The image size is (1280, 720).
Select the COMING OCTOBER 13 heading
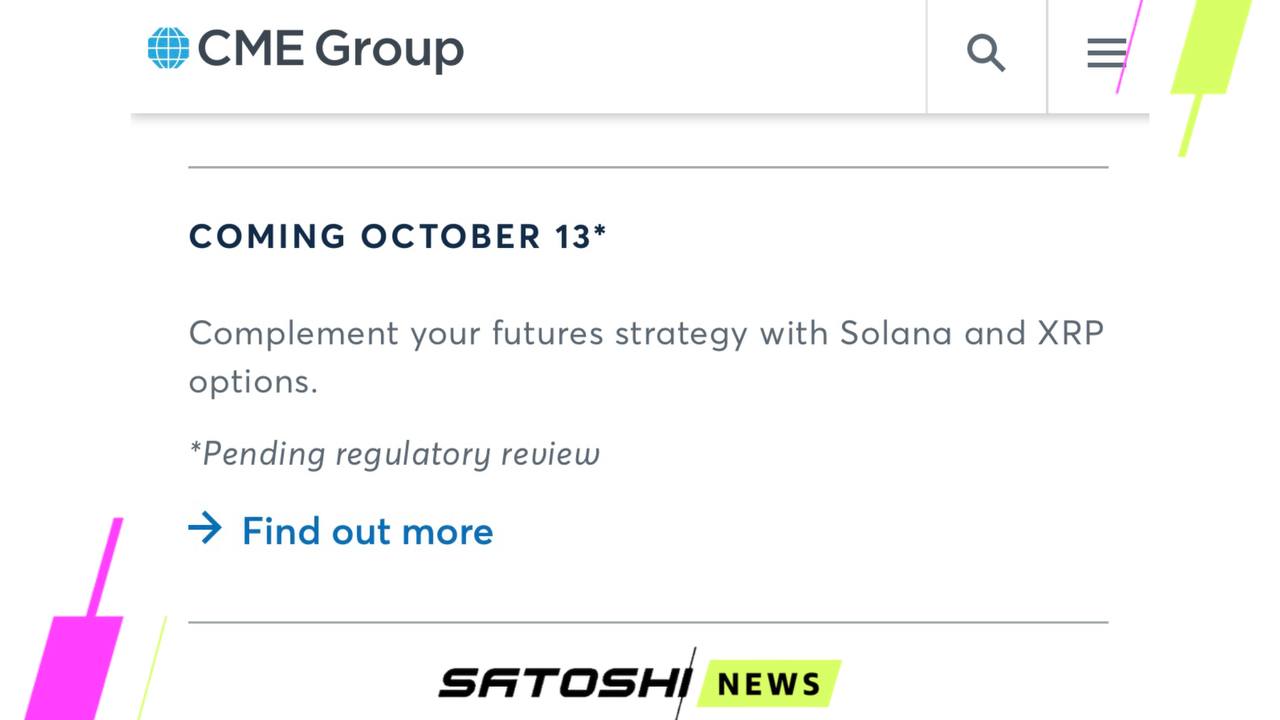(x=397, y=236)
